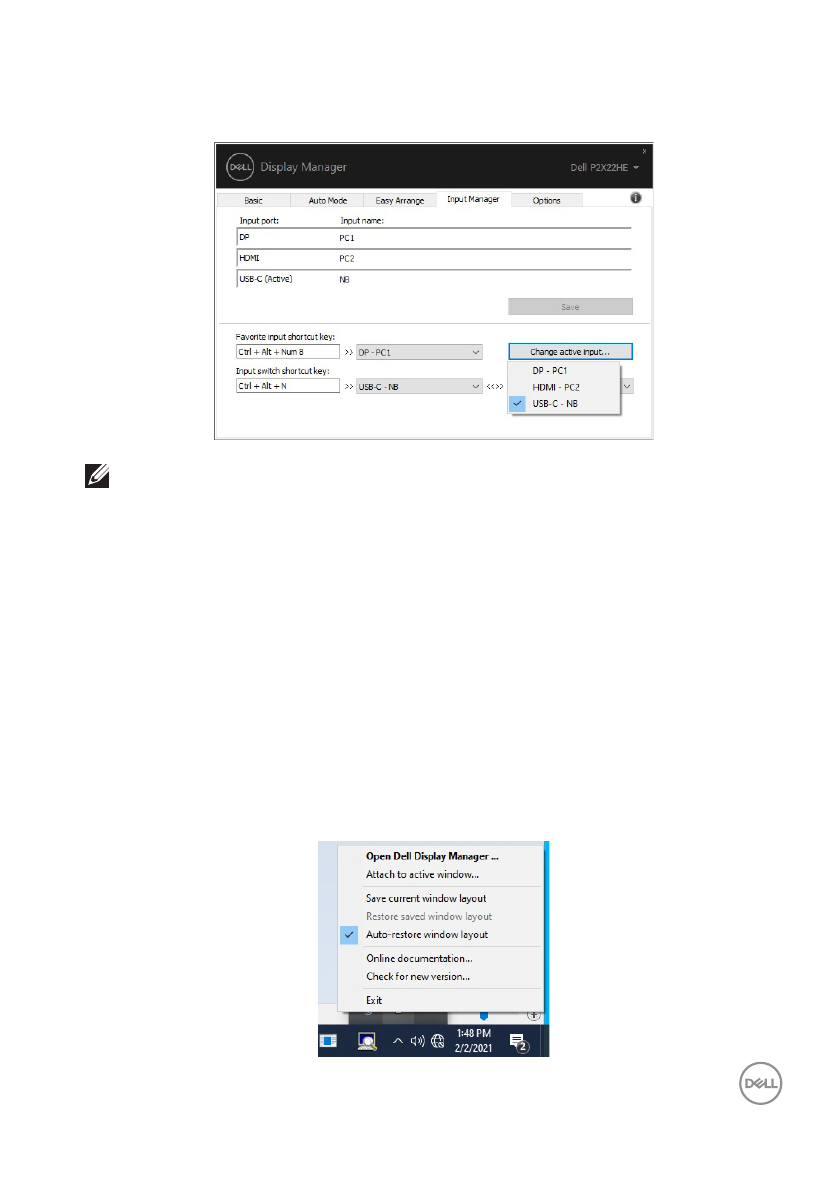Open the Easy Arrange tab

point(400,200)
